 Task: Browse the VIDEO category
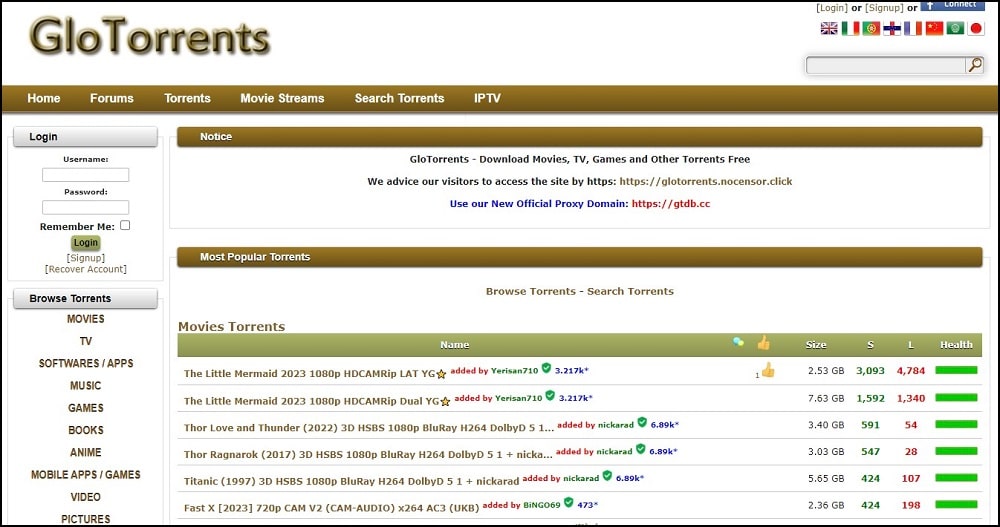coord(85,497)
